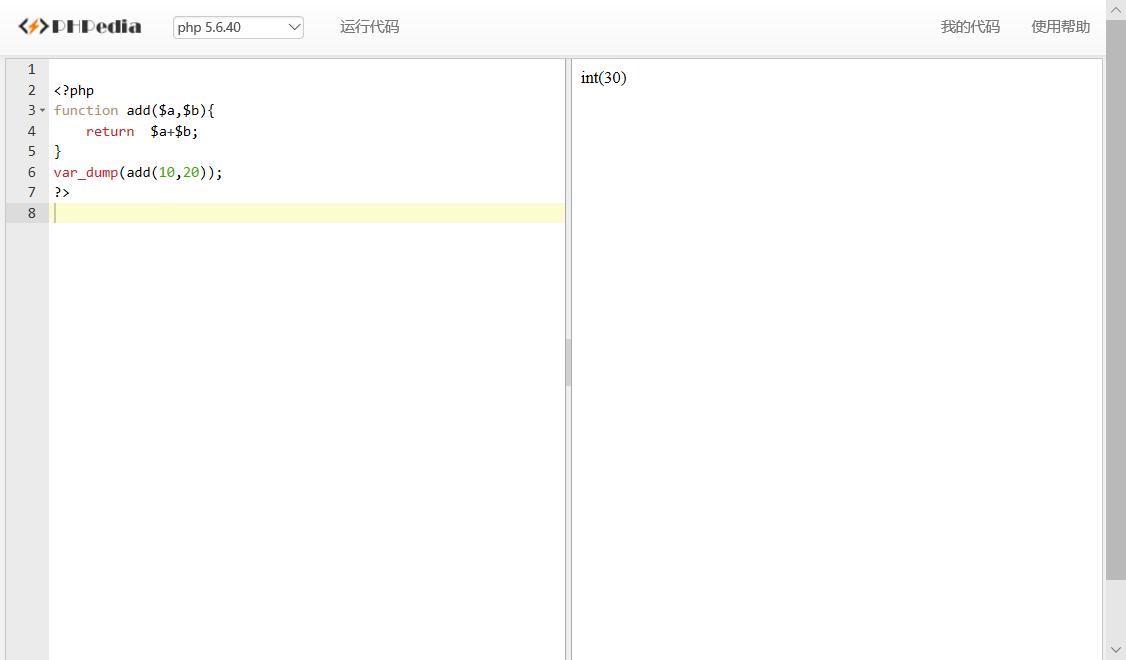Click the closing brace on line 5
The width and height of the screenshot is (1126, 660).
(x=57, y=152)
